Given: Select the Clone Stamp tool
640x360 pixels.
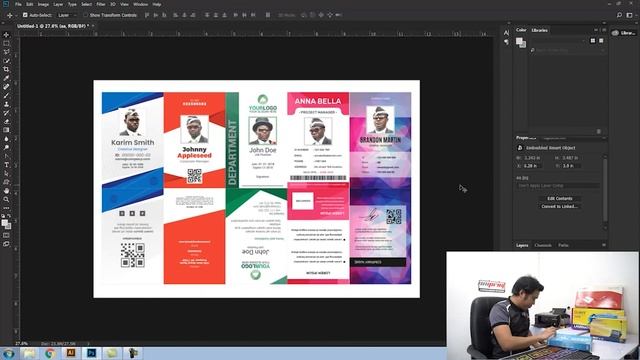Looking at the screenshot, I should (x=6, y=104).
